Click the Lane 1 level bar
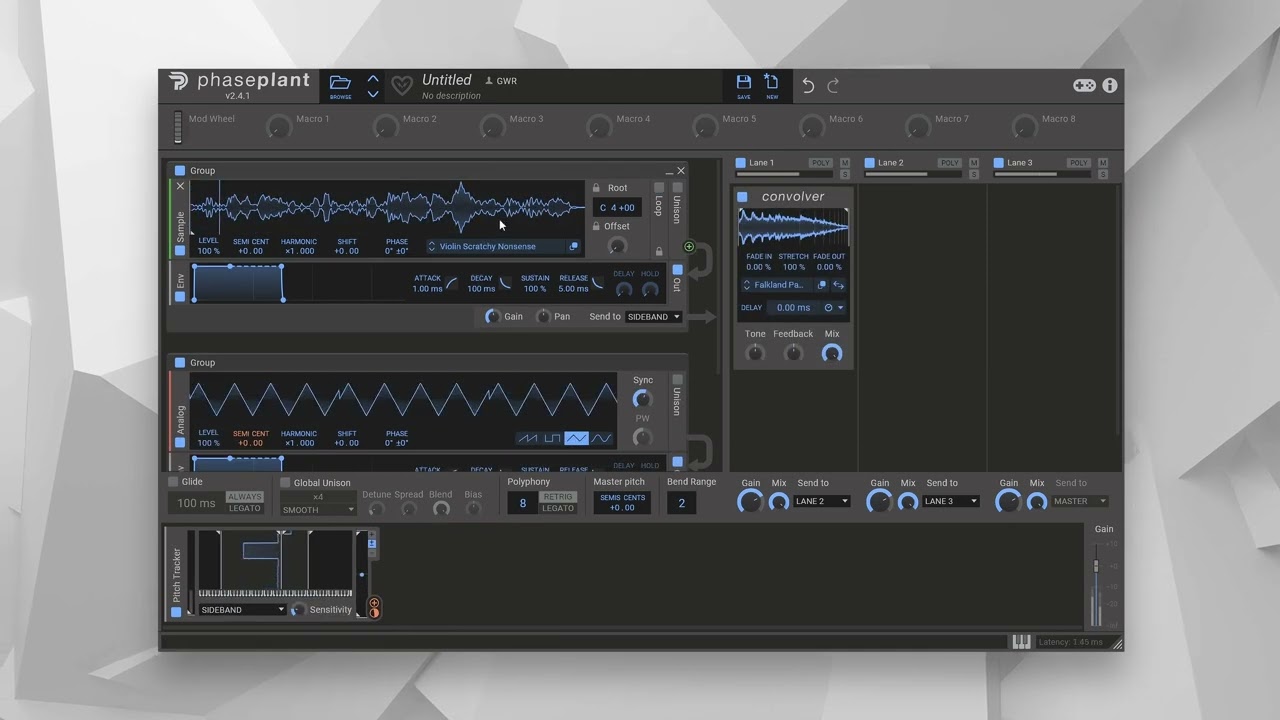1280x720 pixels. tap(786, 174)
